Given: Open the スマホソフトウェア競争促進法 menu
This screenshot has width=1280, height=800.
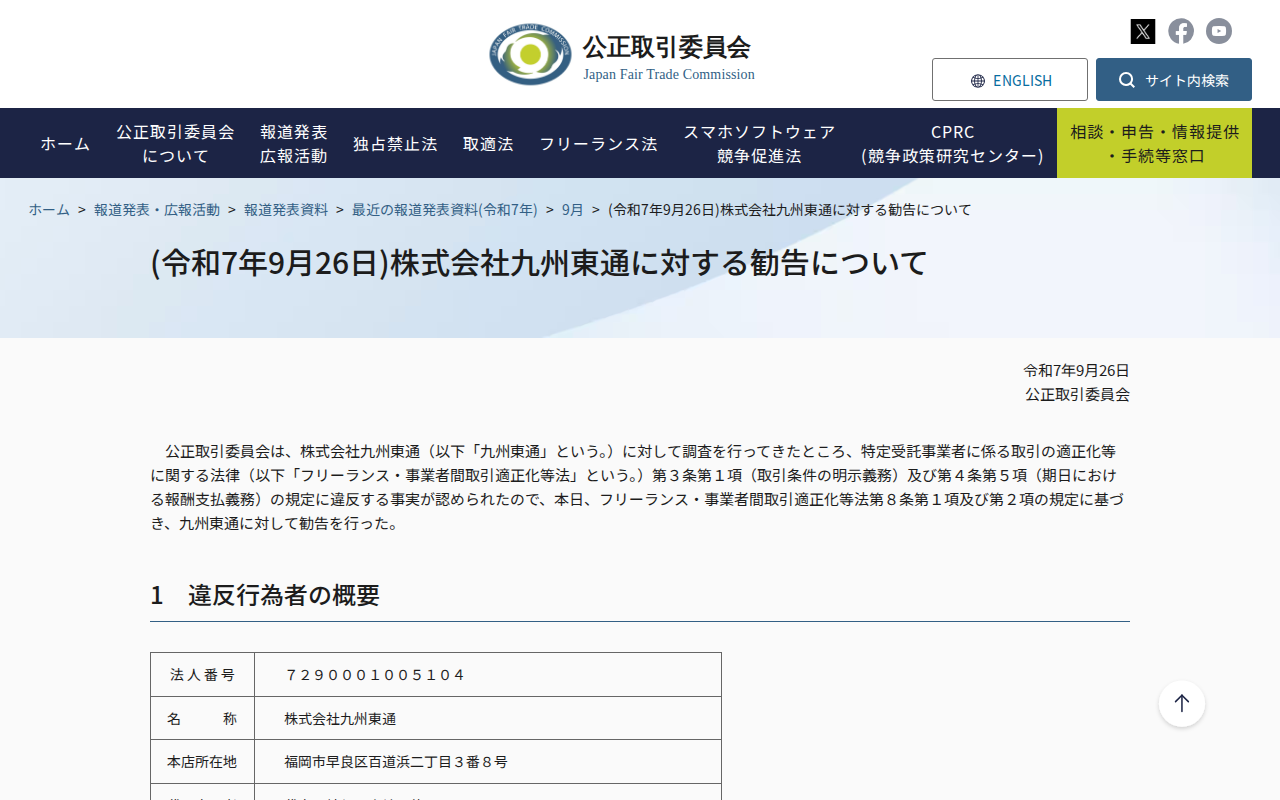Looking at the screenshot, I should point(759,144).
